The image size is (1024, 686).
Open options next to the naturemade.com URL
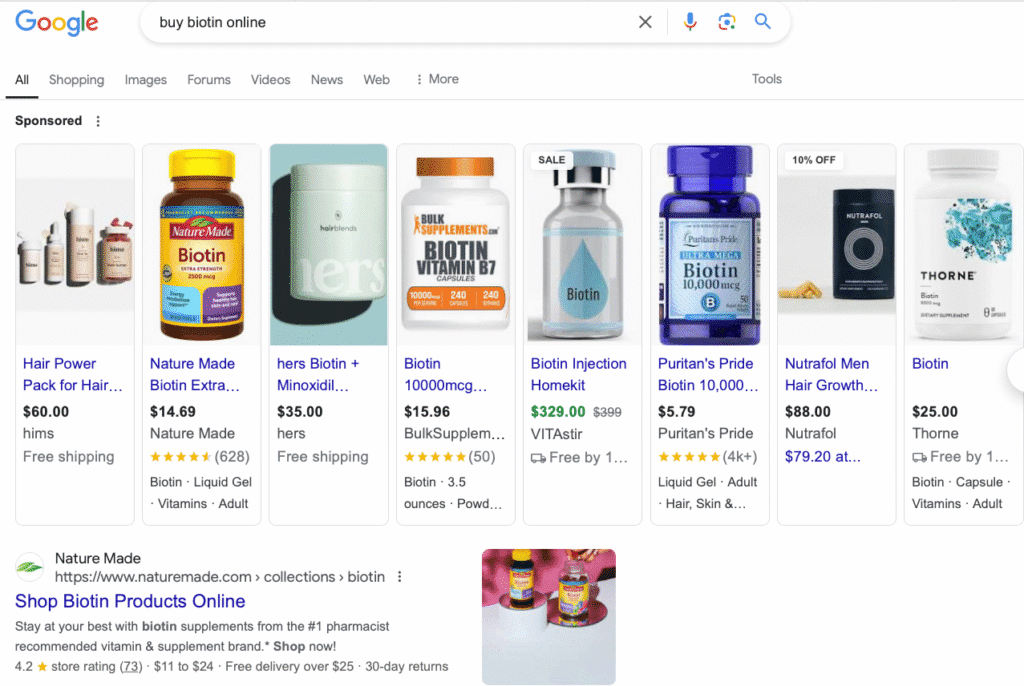click(399, 577)
